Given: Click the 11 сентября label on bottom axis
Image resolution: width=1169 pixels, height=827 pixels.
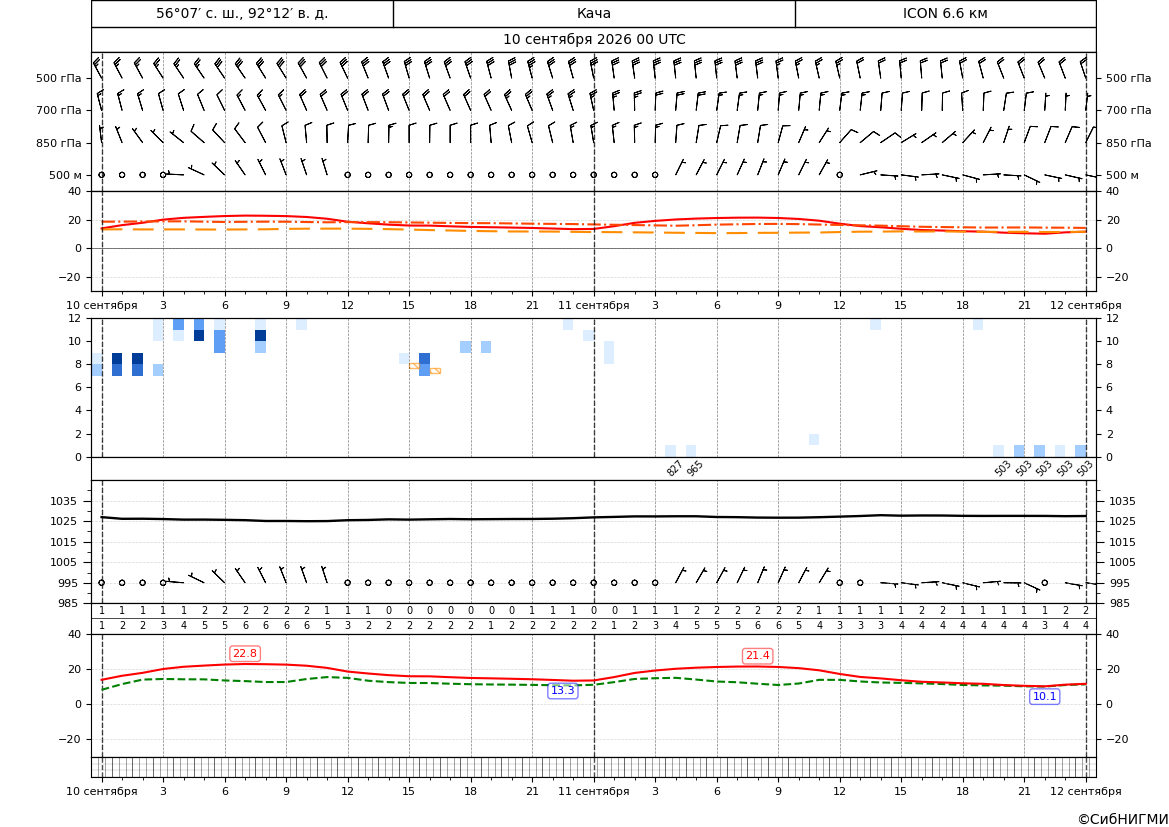Looking at the screenshot, I should (593, 791).
